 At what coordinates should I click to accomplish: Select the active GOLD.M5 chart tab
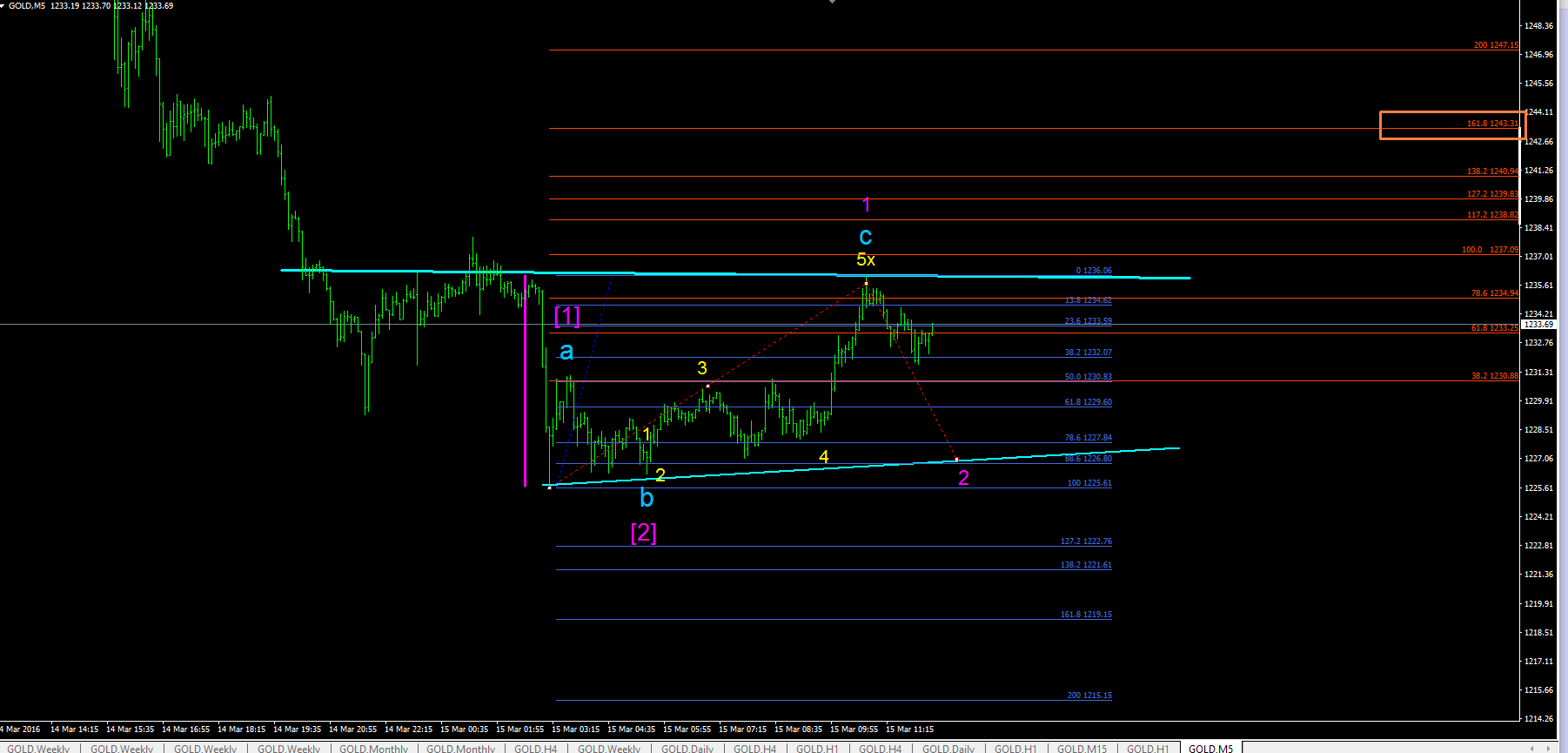pyautogui.click(x=1211, y=748)
